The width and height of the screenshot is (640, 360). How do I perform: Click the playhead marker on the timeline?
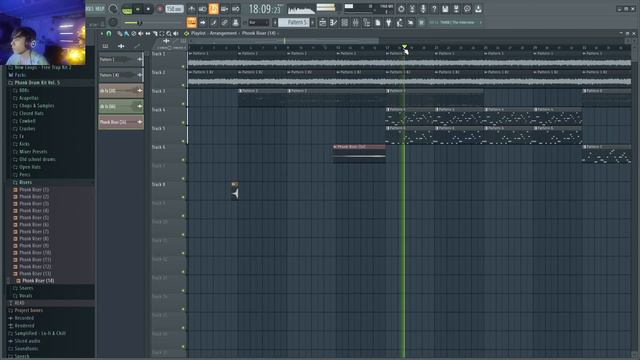[x=404, y=47]
